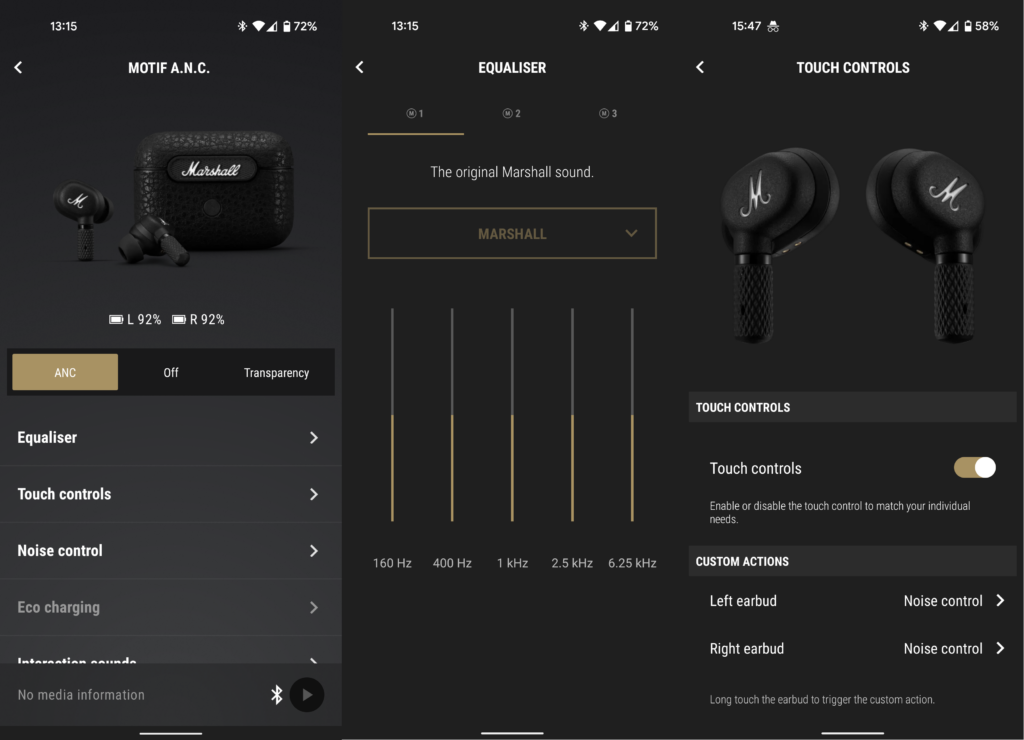Tap the right earbud picture in Touch Controls
1024x740 pixels.
point(925,244)
